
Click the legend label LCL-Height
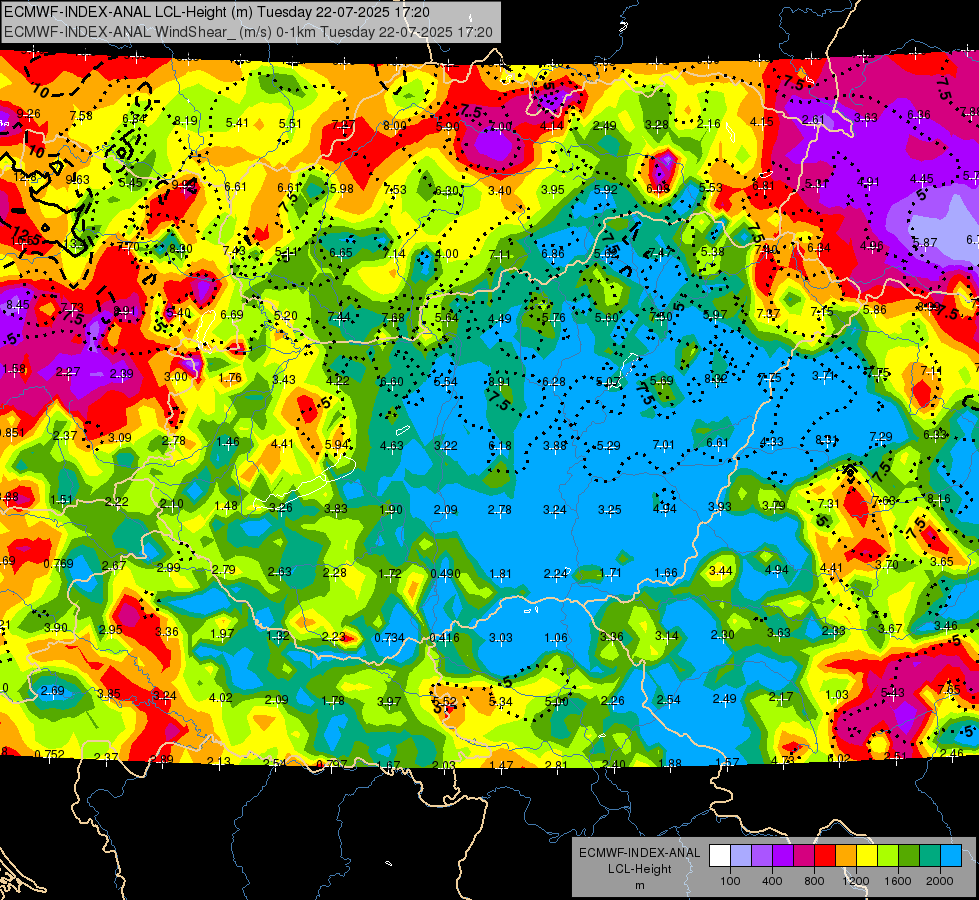pos(639,869)
